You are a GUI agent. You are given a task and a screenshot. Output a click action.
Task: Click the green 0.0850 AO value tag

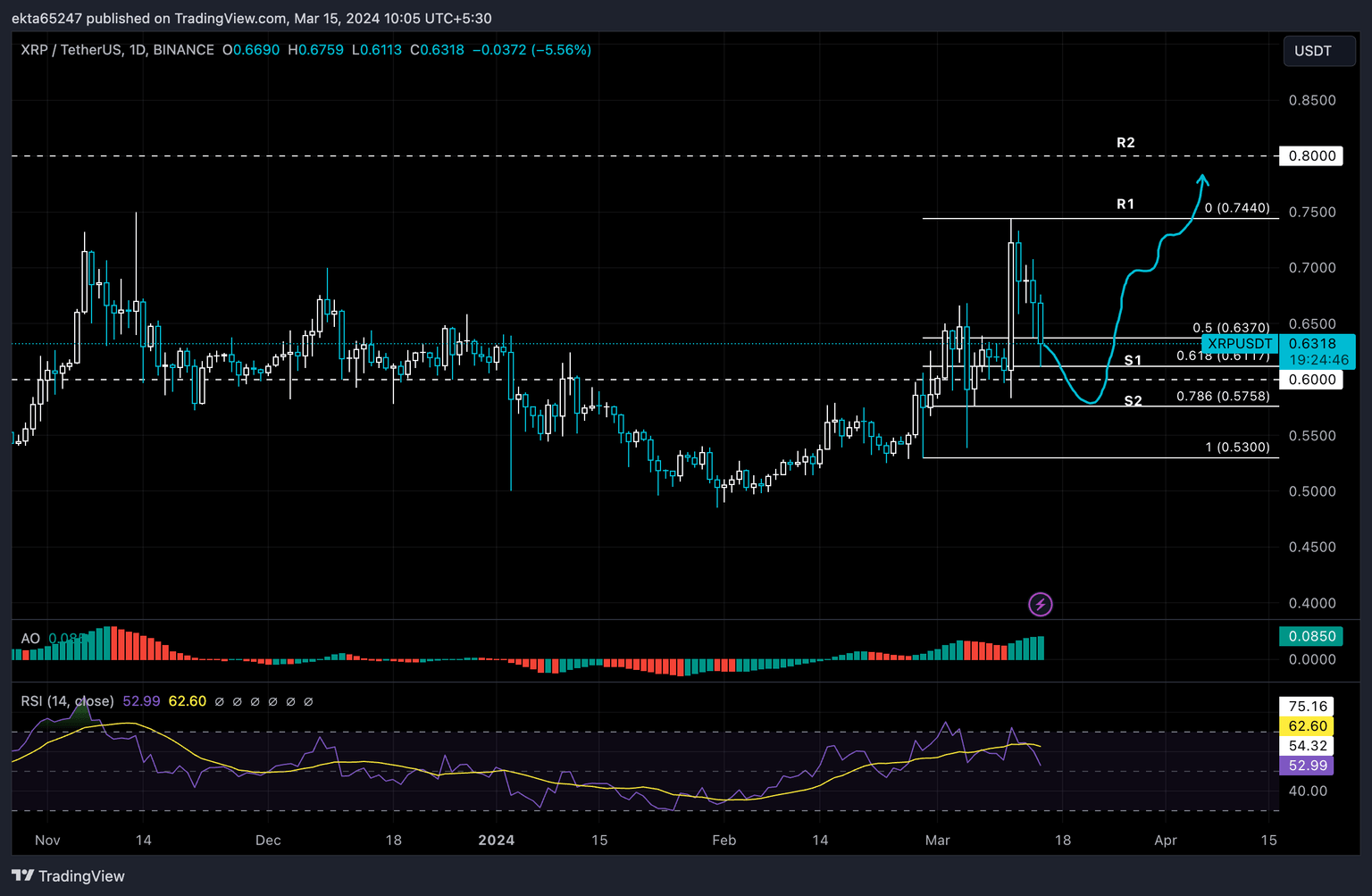coord(1311,636)
